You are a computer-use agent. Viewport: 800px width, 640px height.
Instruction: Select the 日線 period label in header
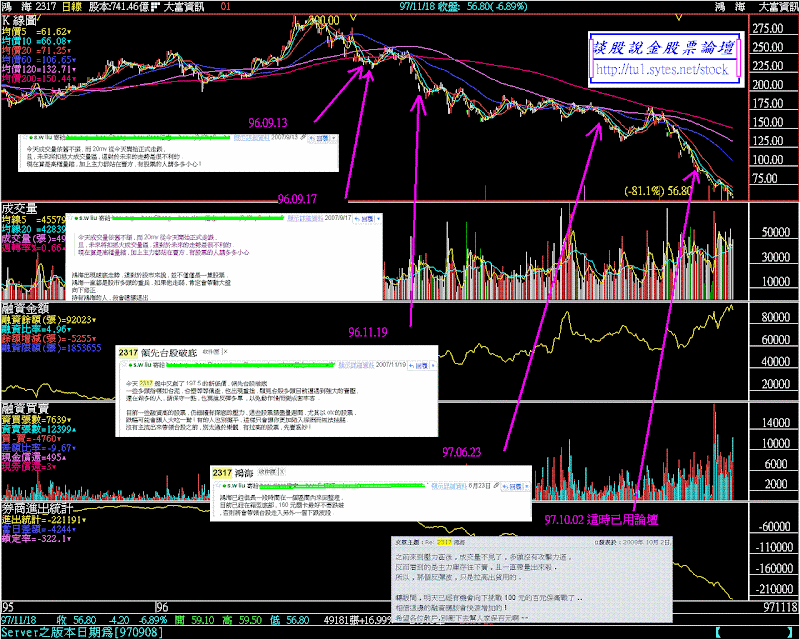(x=72, y=6)
